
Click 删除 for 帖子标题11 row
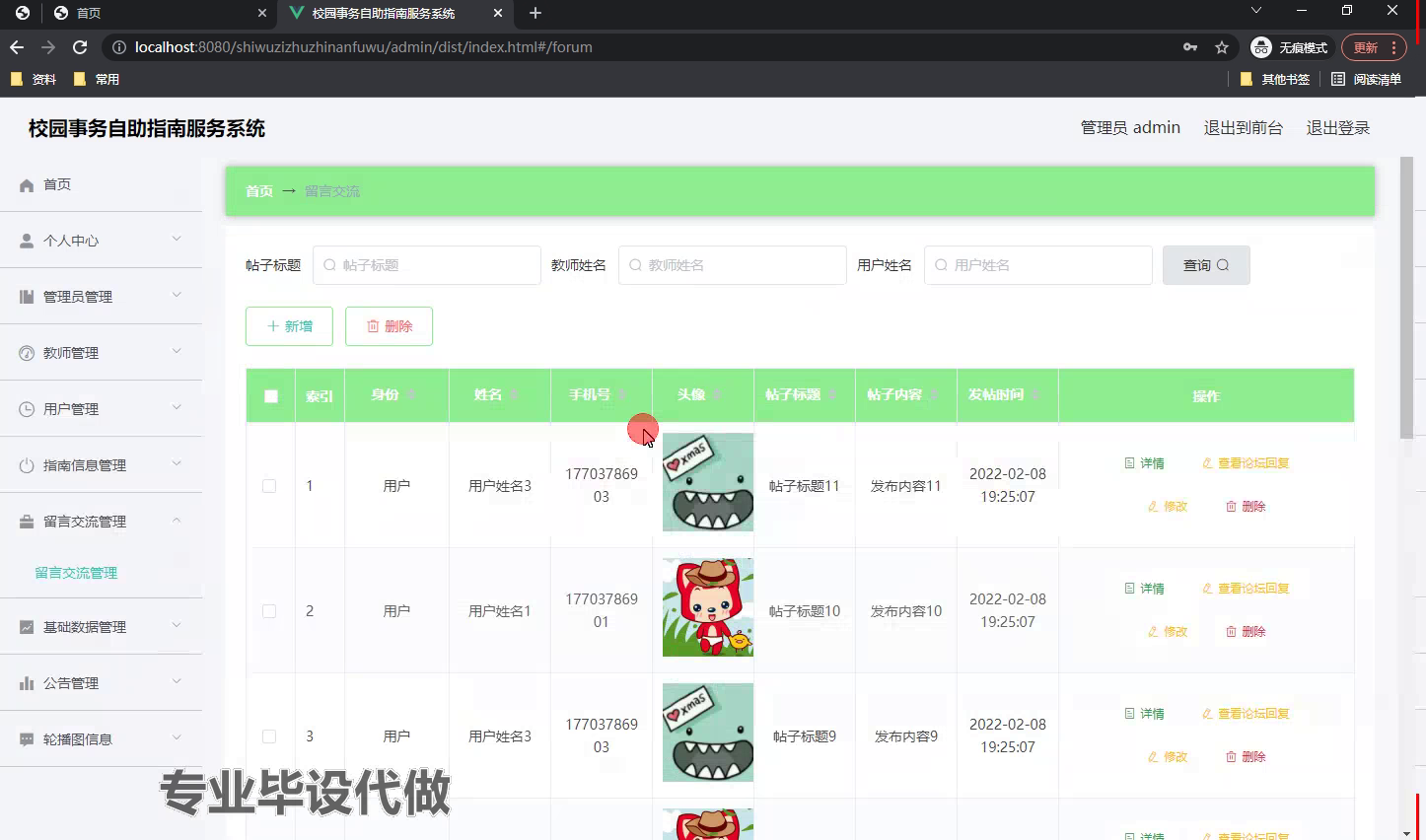1246,507
